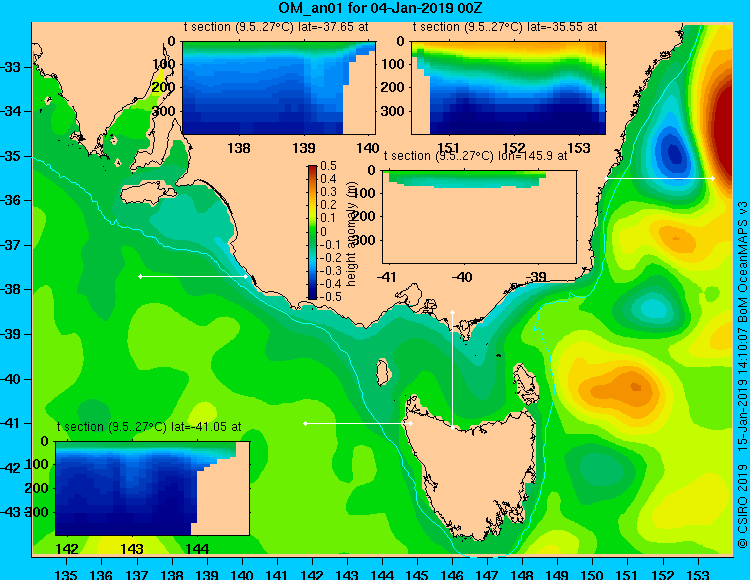
Task: Click the "lat=-41.05" temperature section title
Action: pyautogui.click(x=149, y=427)
